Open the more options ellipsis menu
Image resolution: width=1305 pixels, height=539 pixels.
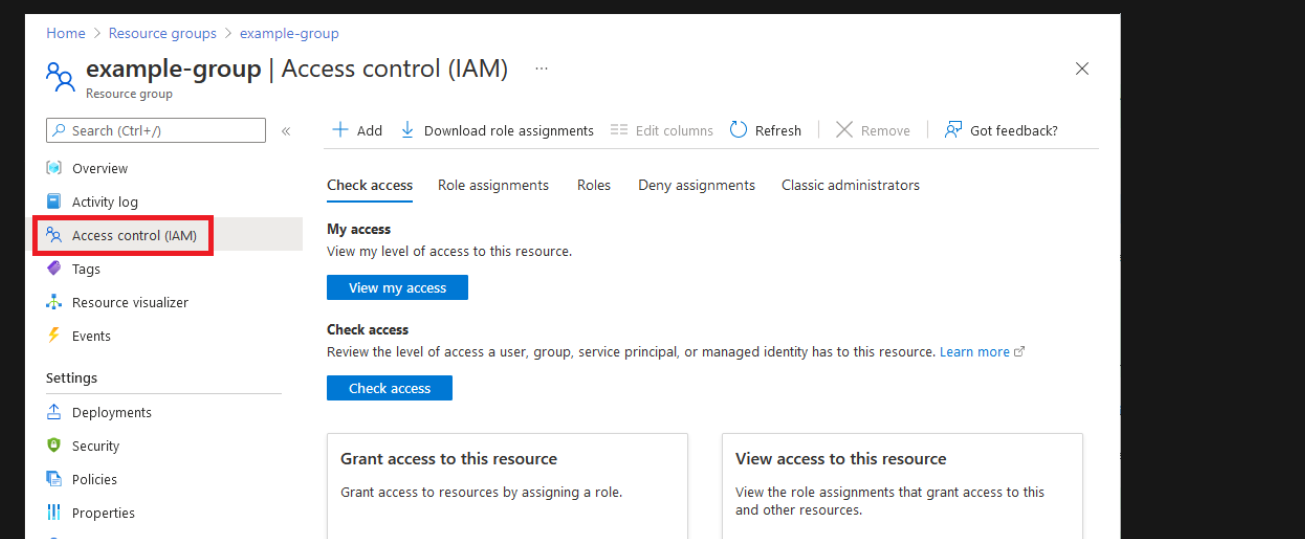541,68
